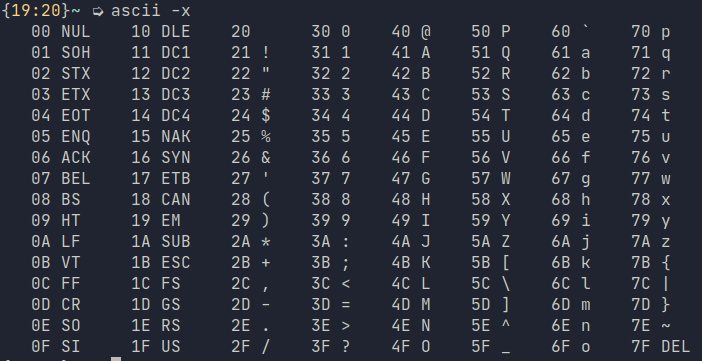702x361 pixels.
Task: Click the "57 W" entry
Action: coord(491,179)
